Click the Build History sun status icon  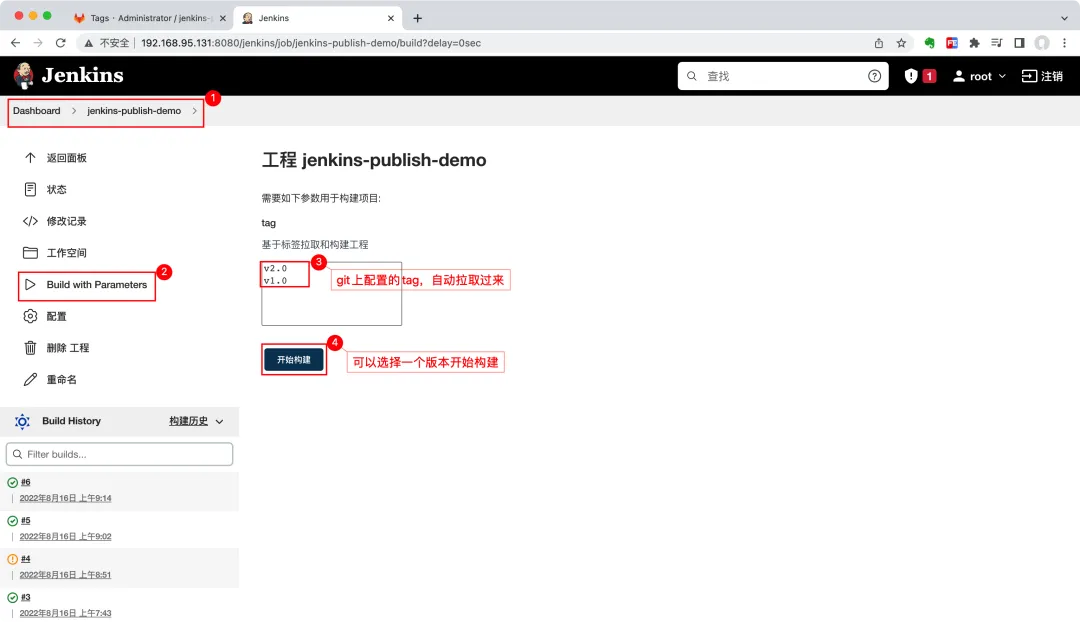click(22, 422)
